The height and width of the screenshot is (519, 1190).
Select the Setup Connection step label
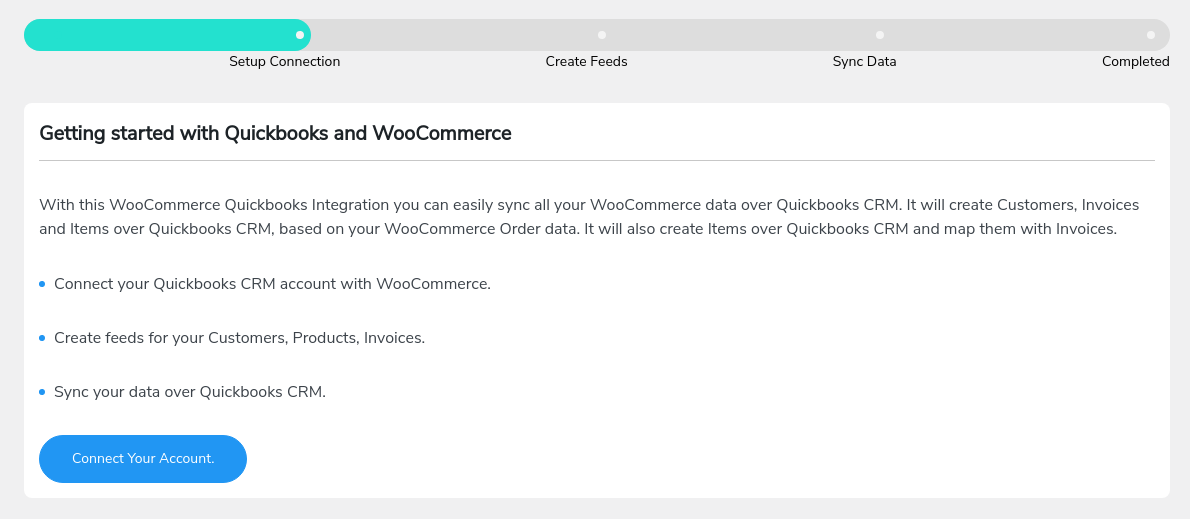click(x=285, y=61)
